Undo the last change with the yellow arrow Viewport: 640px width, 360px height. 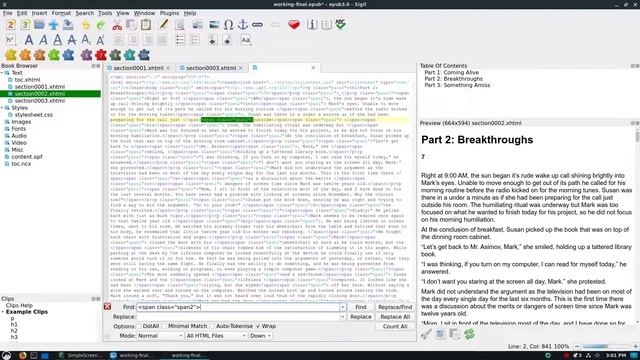tap(86, 25)
